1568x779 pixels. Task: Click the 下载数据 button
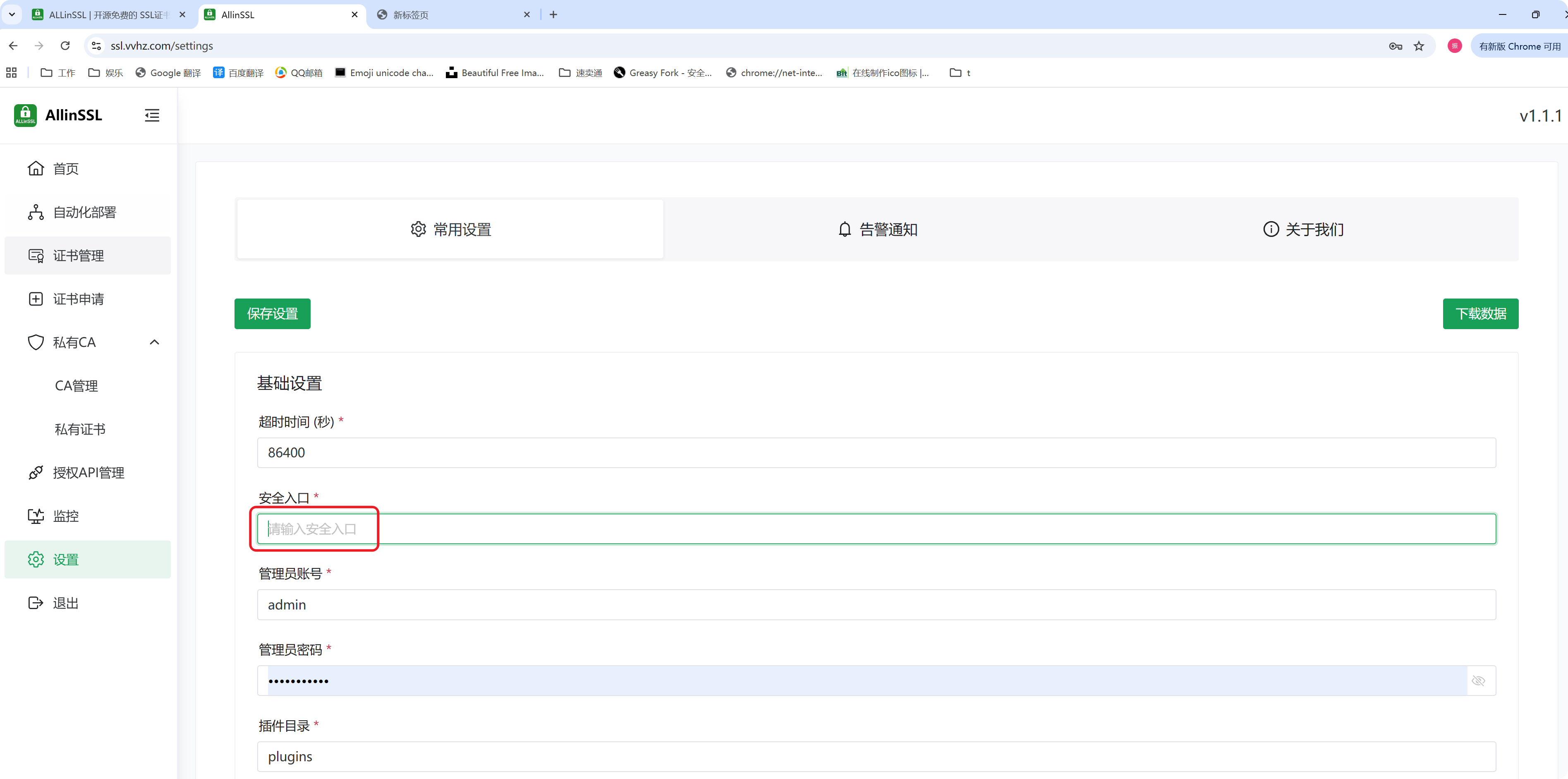tap(1480, 313)
